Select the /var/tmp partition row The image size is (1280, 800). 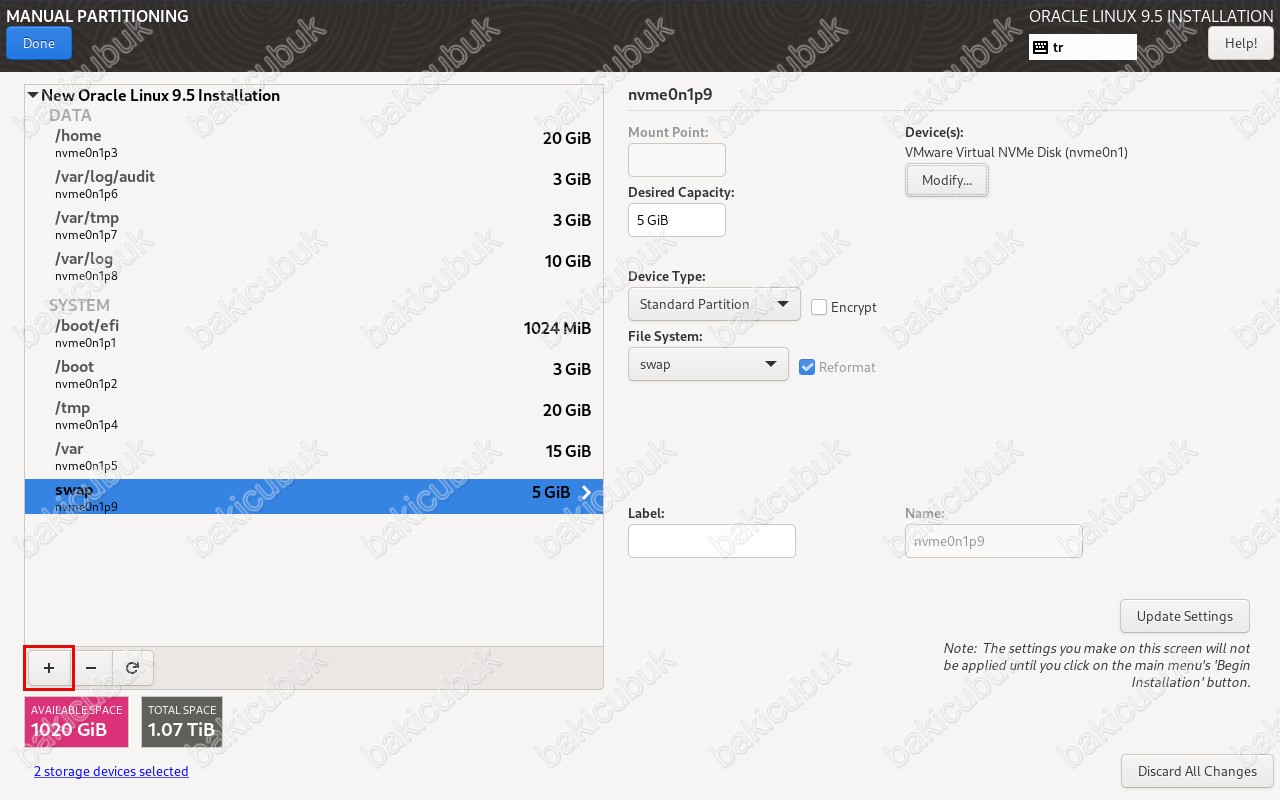coord(314,225)
